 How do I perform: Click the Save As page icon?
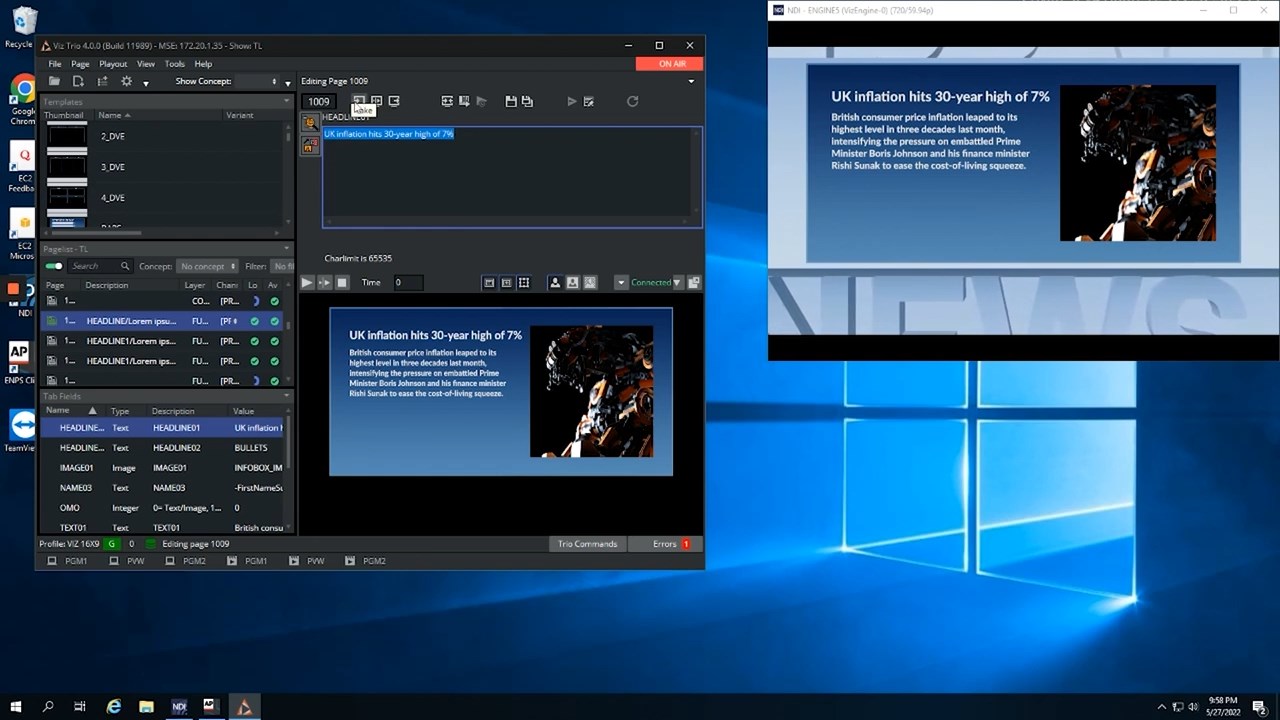527,101
